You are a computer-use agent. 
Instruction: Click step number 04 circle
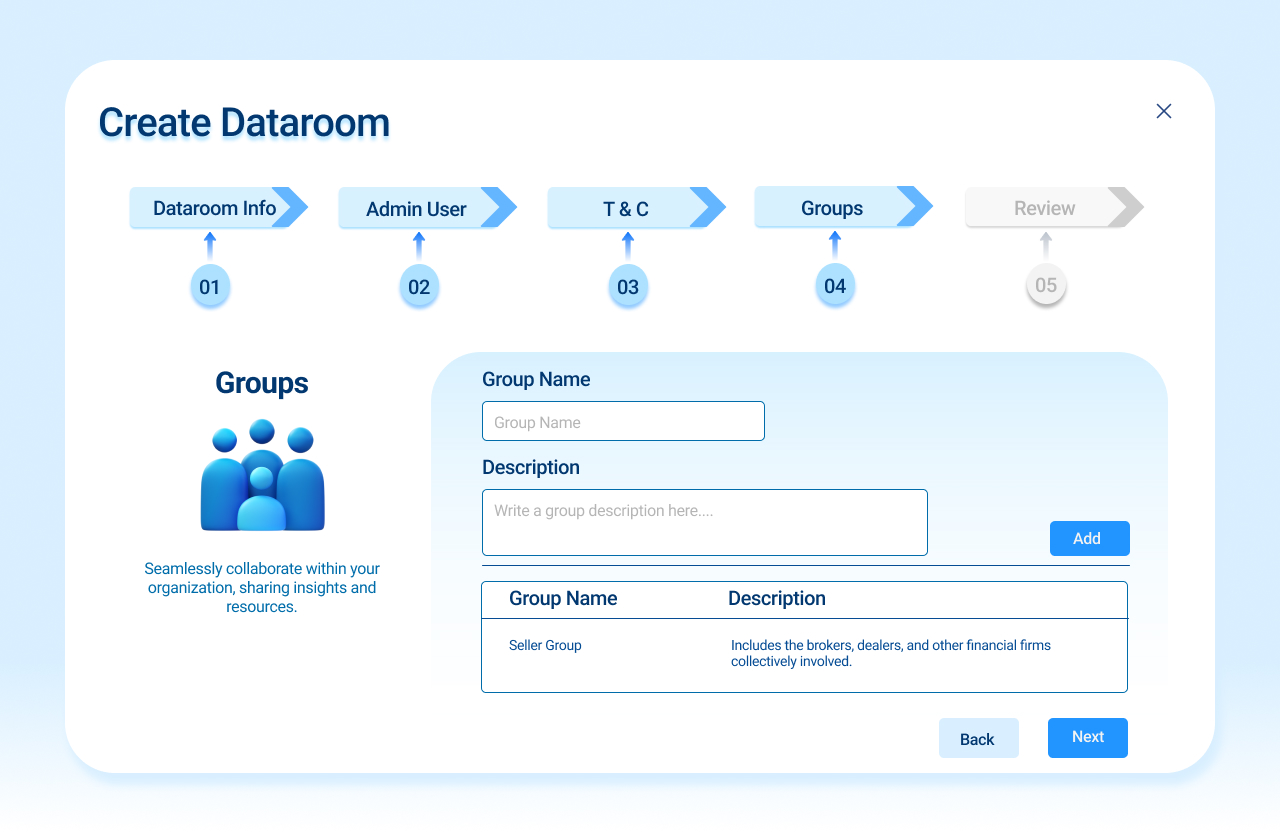click(x=835, y=286)
